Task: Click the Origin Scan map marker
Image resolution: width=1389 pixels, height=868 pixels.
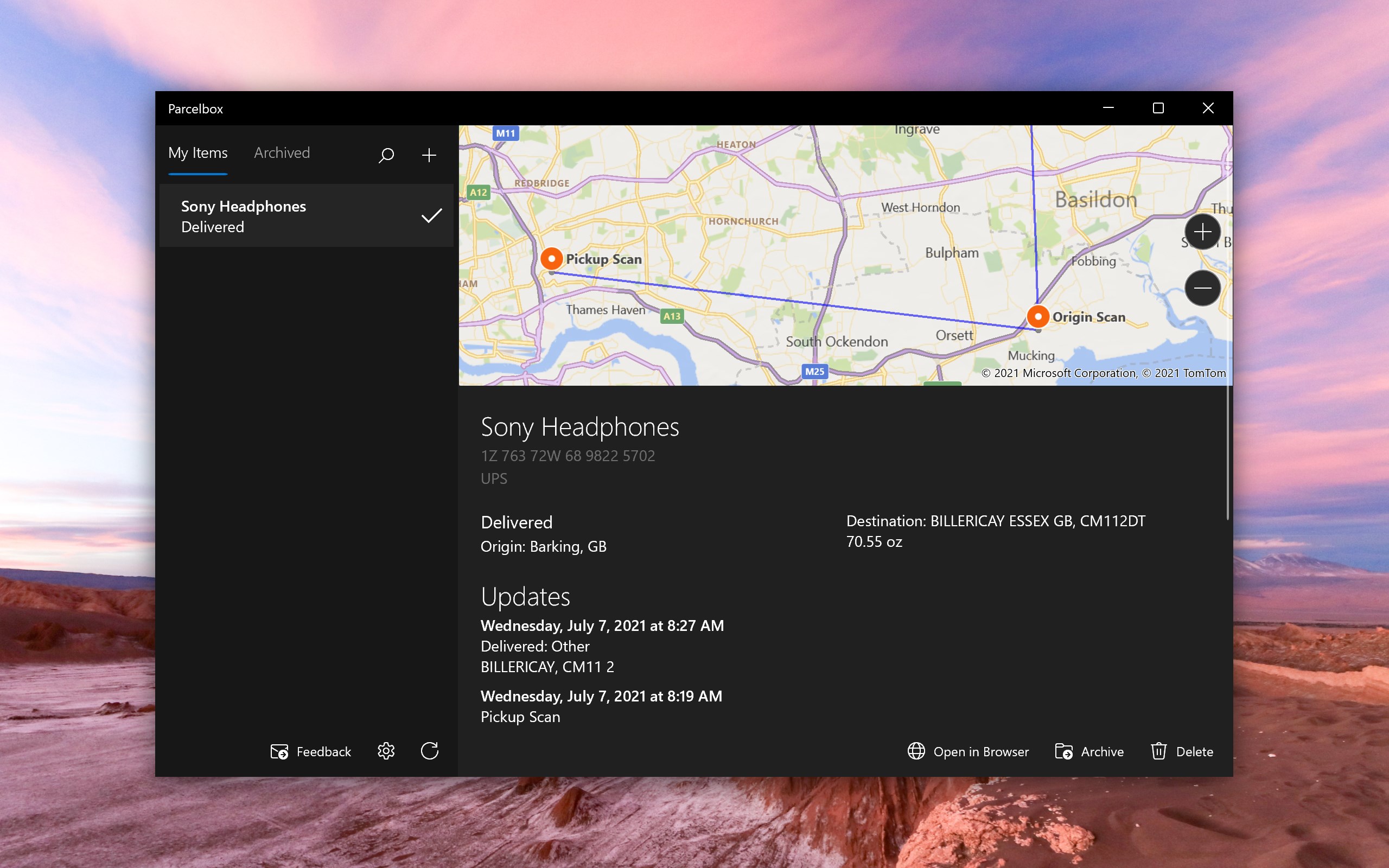Action: pos(1038,316)
